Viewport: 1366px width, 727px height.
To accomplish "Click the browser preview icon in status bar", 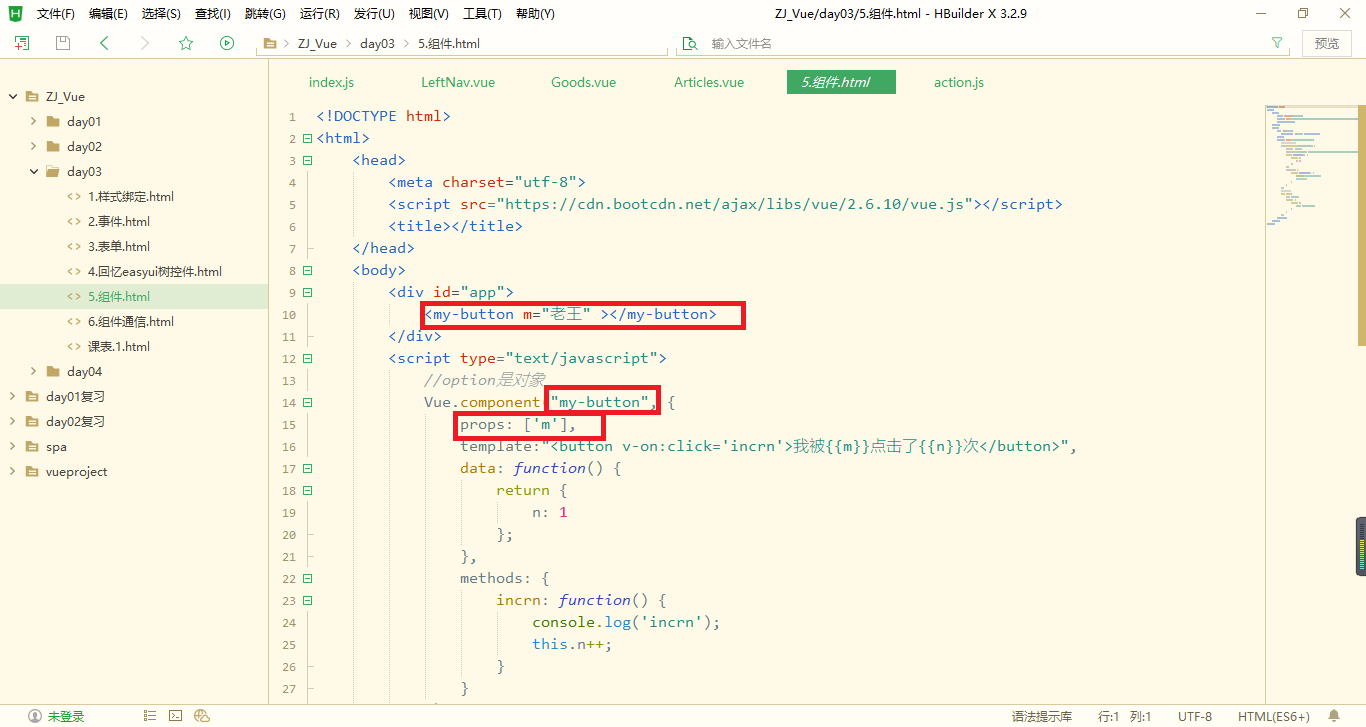I will [x=202, y=716].
